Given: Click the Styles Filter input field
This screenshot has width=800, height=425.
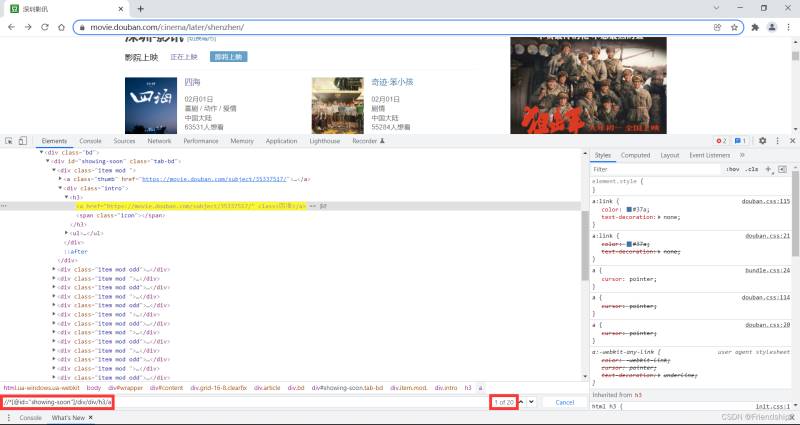Looking at the screenshot, I should click(x=656, y=169).
